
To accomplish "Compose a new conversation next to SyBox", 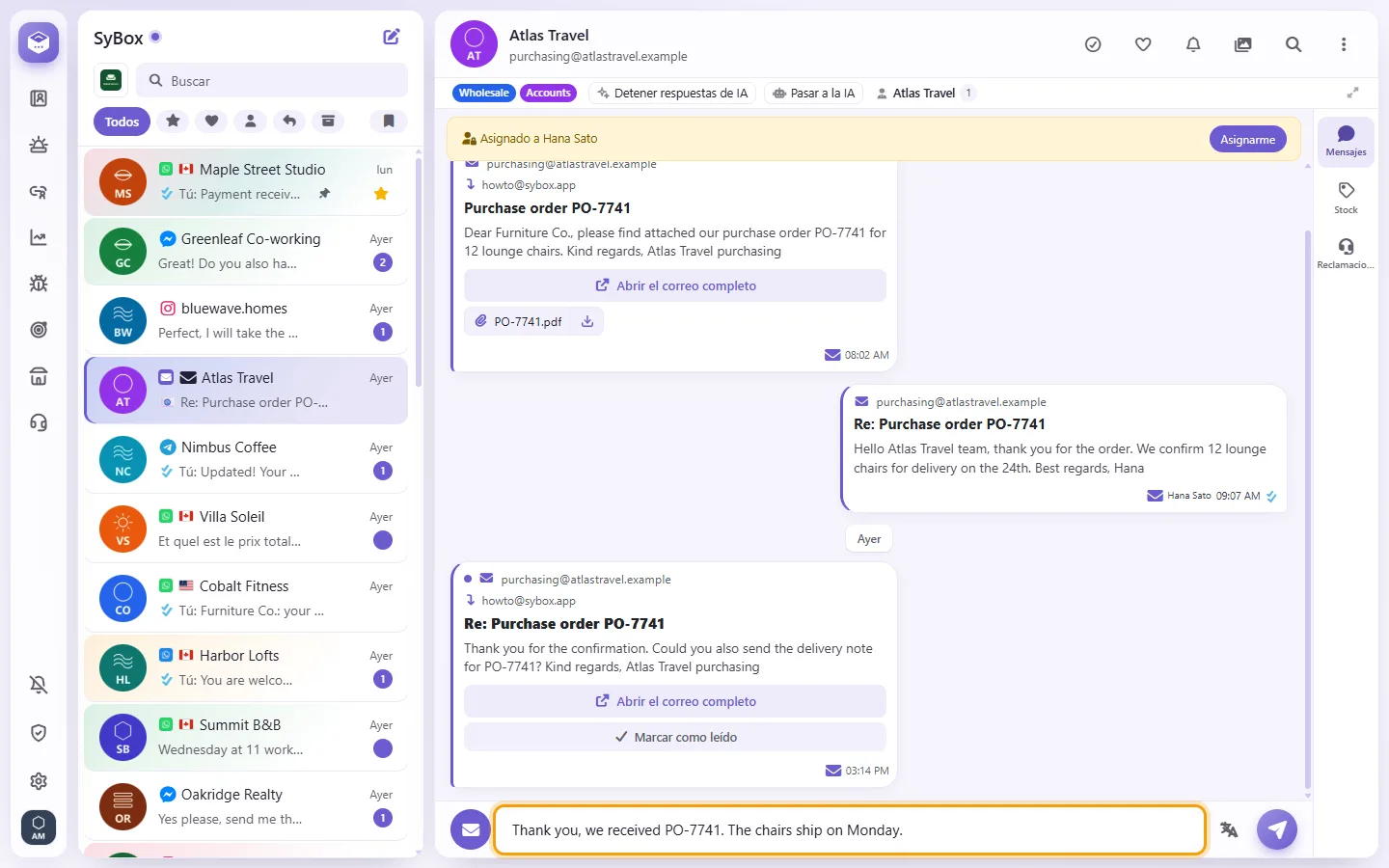I will tap(392, 37).
